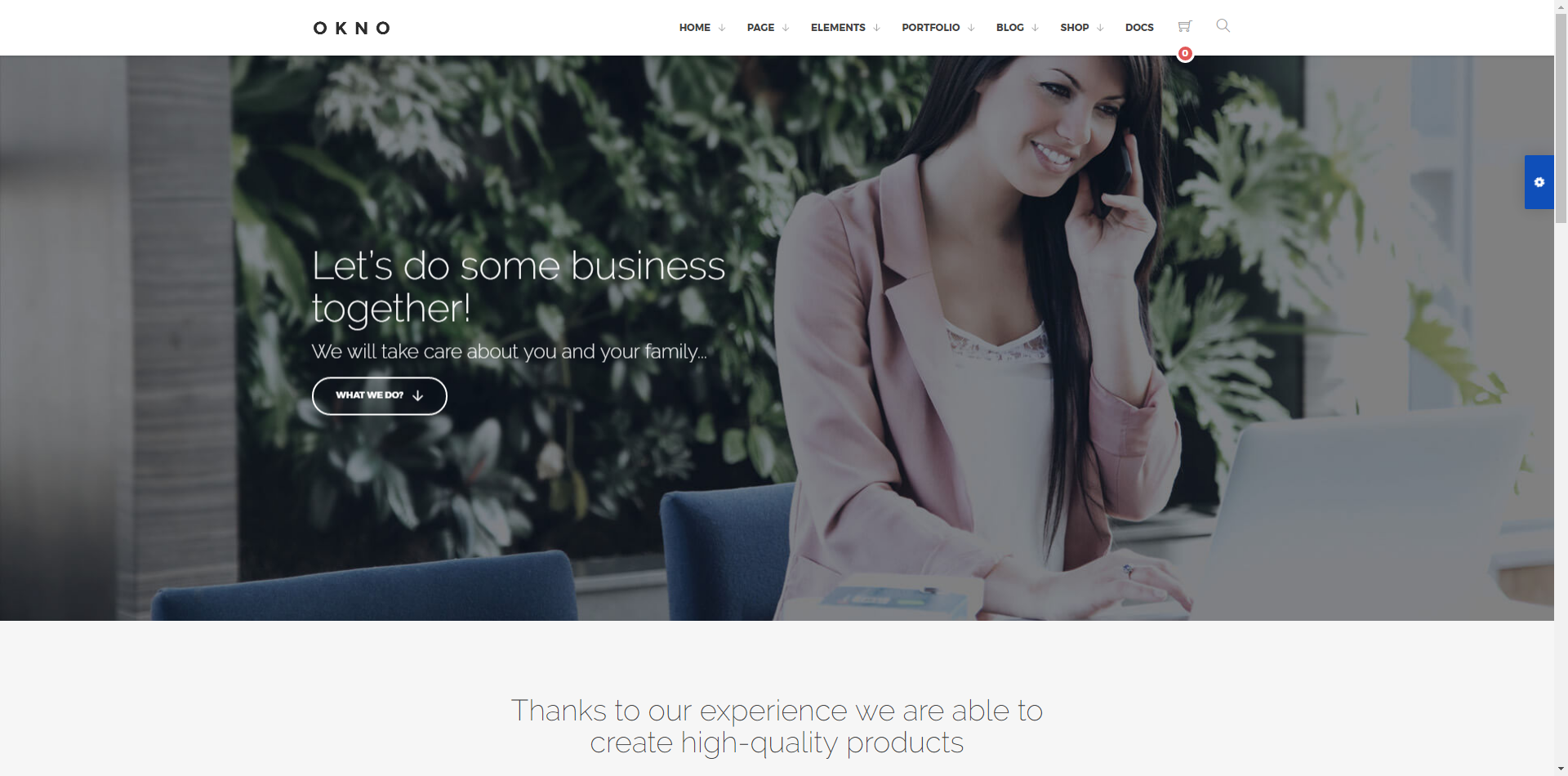Click the search magnifier icon

point(1223,26)
